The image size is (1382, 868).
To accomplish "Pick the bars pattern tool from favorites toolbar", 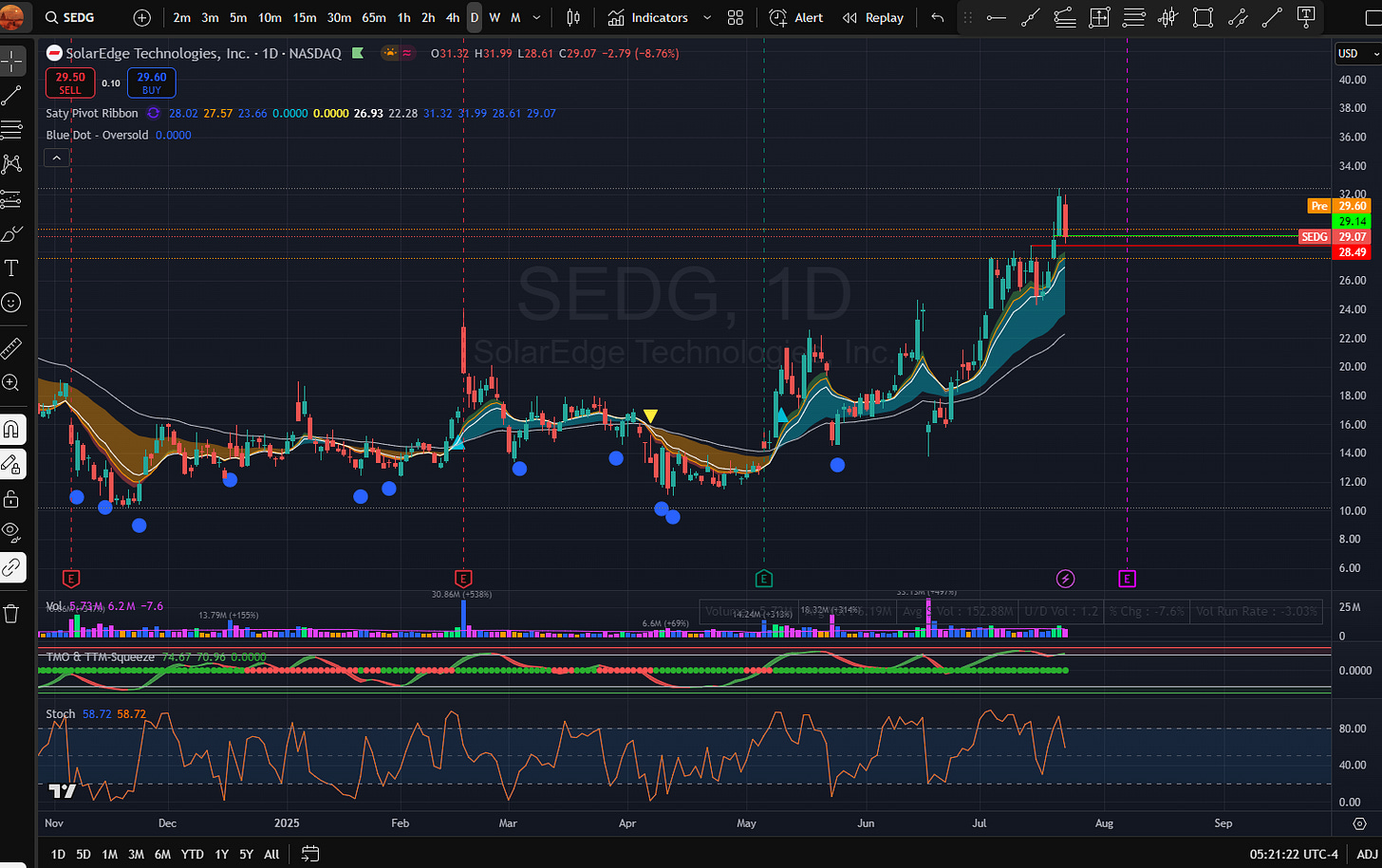I will pos(1168,17).
